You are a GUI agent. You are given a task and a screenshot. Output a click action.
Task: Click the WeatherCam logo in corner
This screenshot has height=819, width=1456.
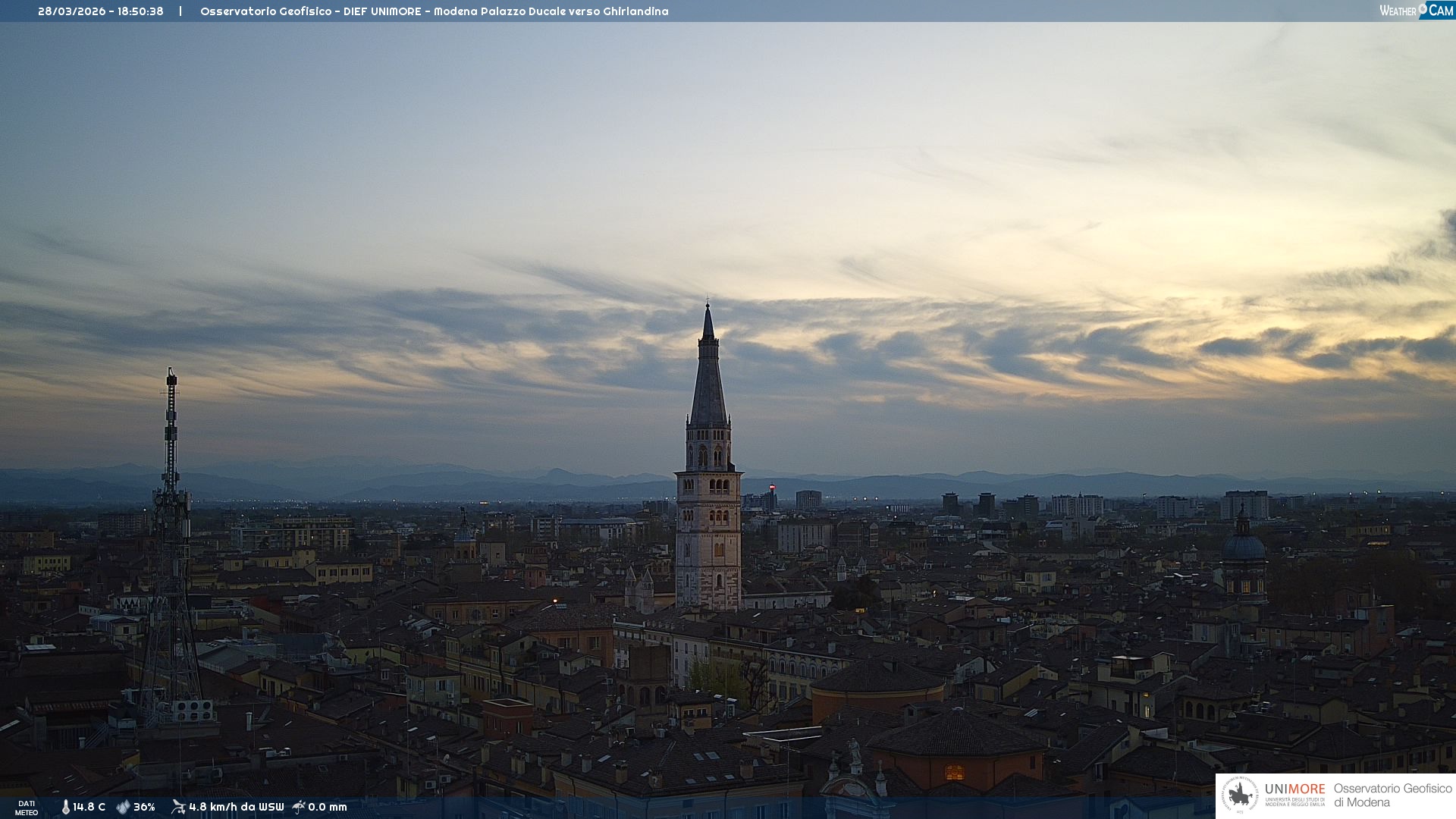(1416, 11)
